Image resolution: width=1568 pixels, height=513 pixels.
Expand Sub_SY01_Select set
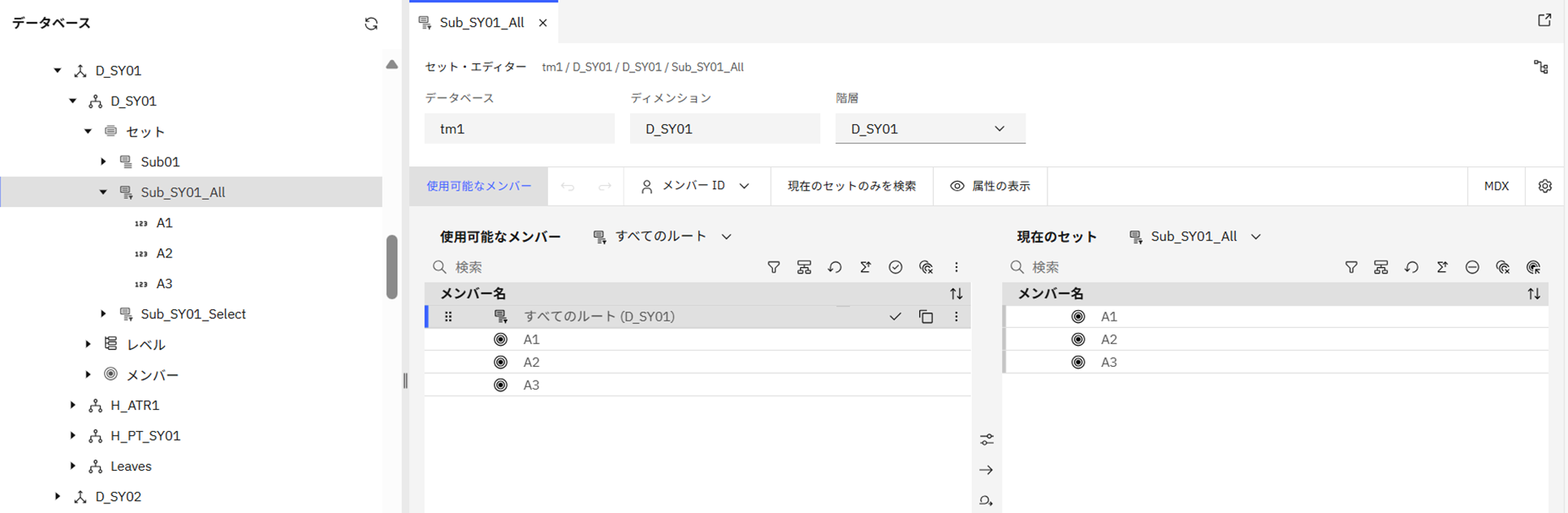coord(103,314)
